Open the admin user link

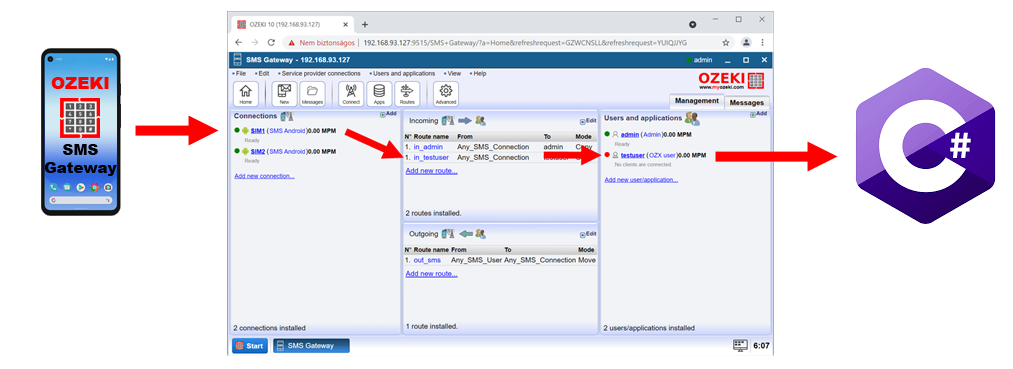coord(630,134)
